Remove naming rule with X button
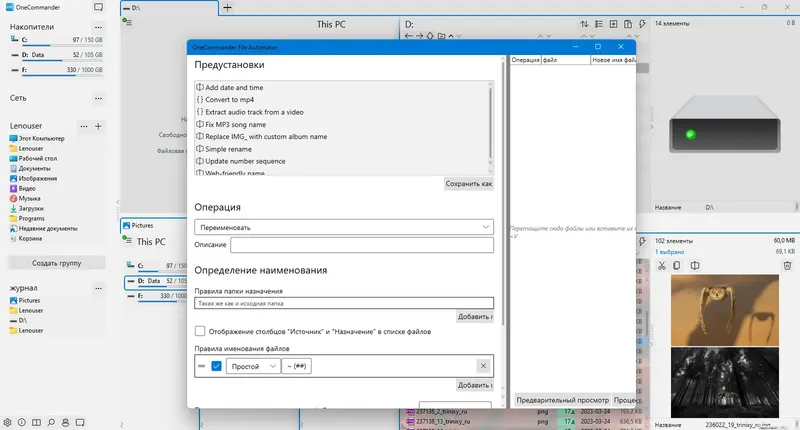 [483, 366]
